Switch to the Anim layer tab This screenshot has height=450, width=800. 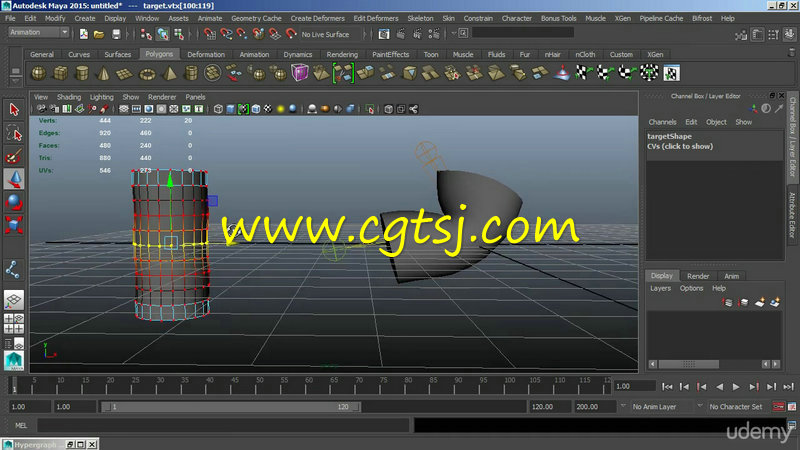point(731,276)
